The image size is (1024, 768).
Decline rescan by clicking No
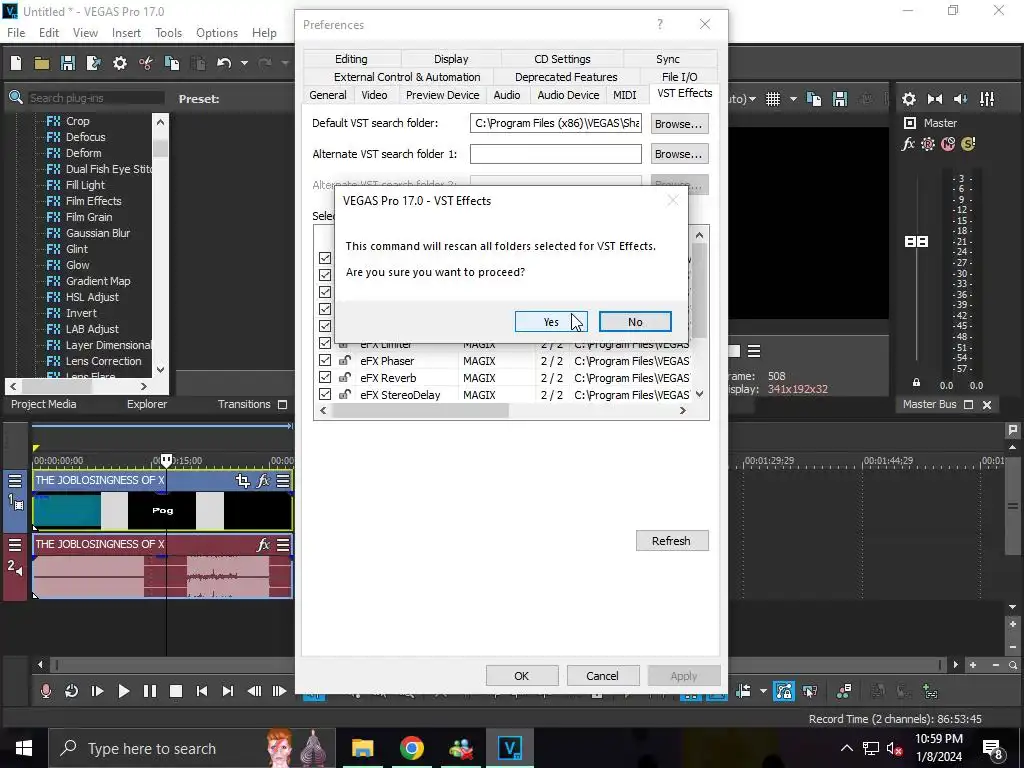(x=635, y=321)
